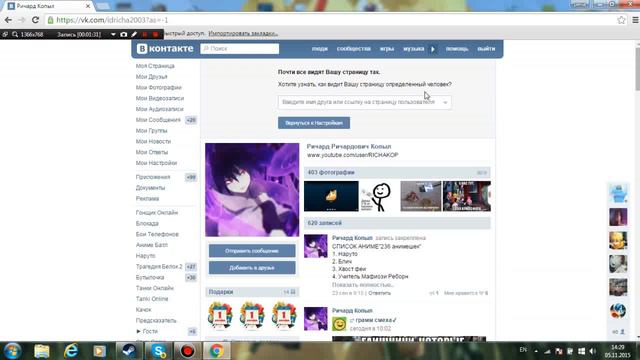Click Ответить under pinned post

(x=379, y=293)
